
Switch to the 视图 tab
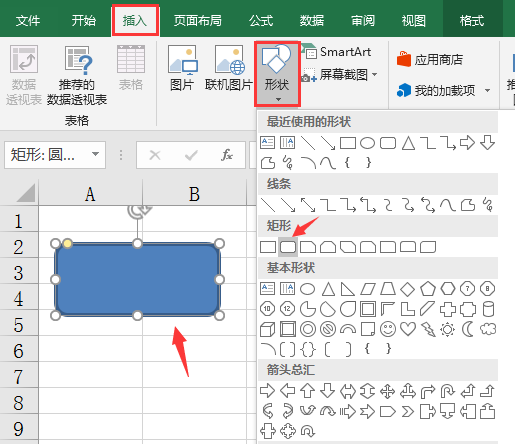click(413, 21)
